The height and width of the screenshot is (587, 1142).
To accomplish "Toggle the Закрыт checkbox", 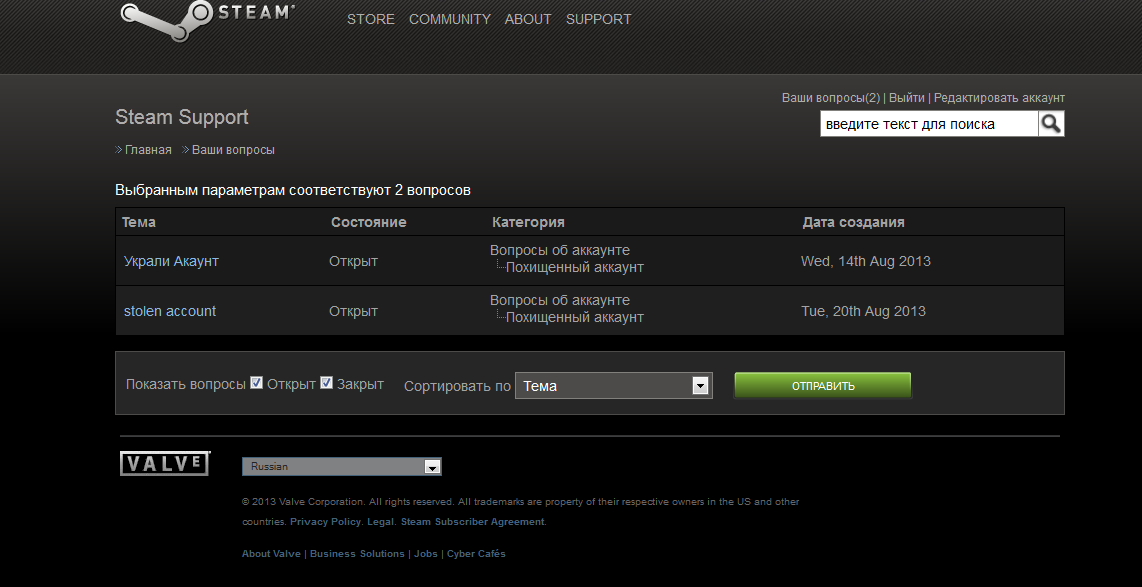I will (326, 382).
